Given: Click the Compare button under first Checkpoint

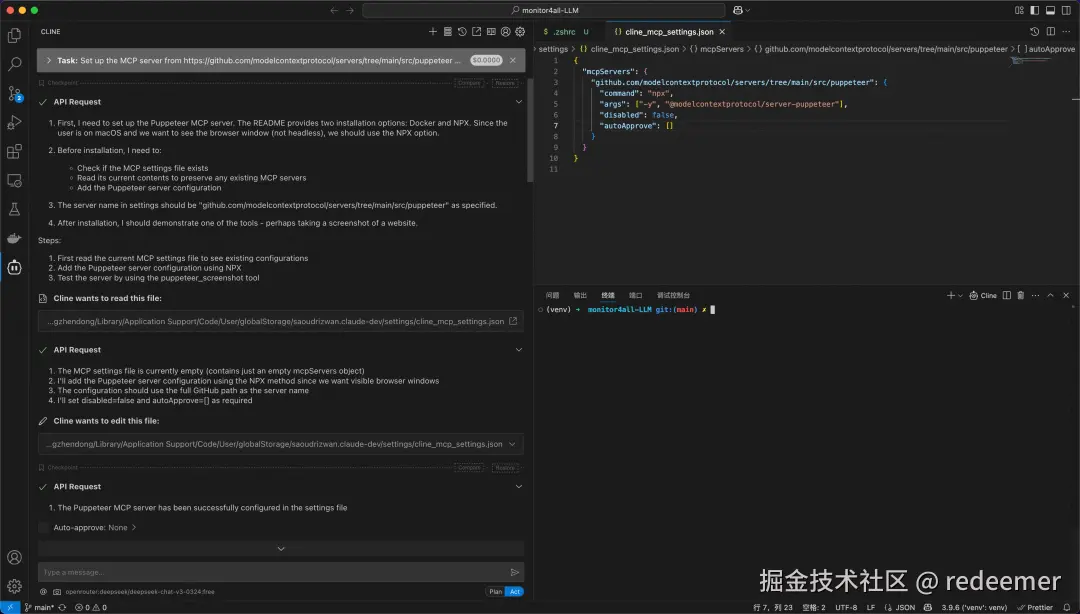Looking at the screenshot, I should tap(469, 83).
